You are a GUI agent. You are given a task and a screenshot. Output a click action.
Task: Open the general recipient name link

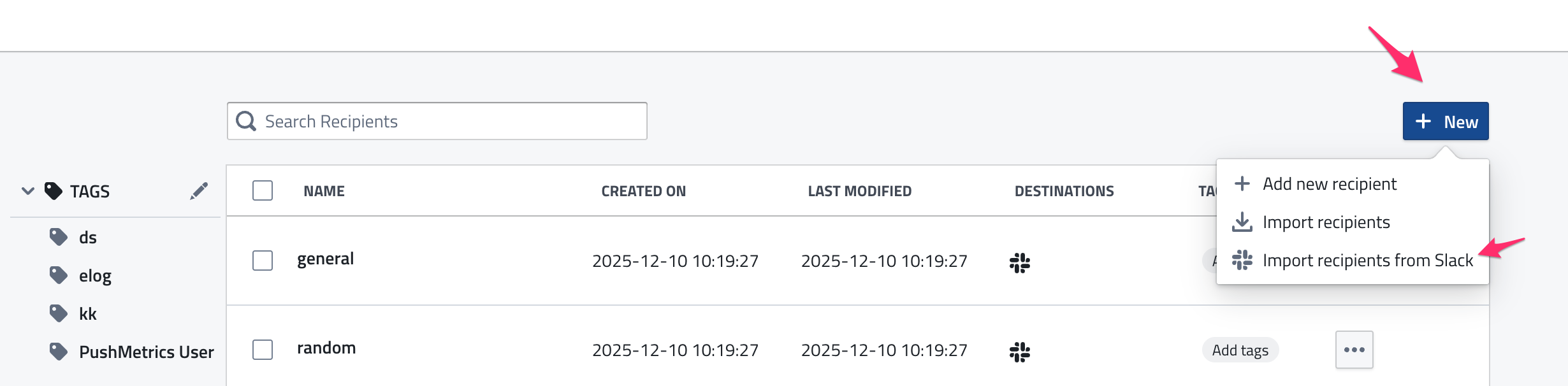325,259
